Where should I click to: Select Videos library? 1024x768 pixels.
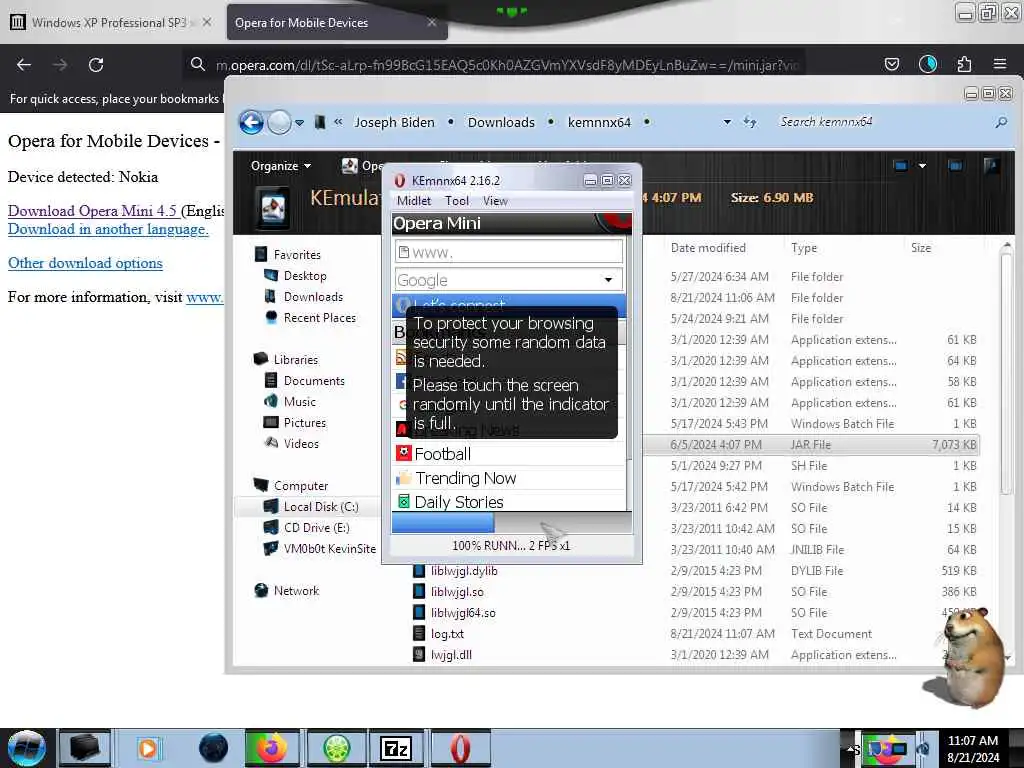tap(301, 443)
